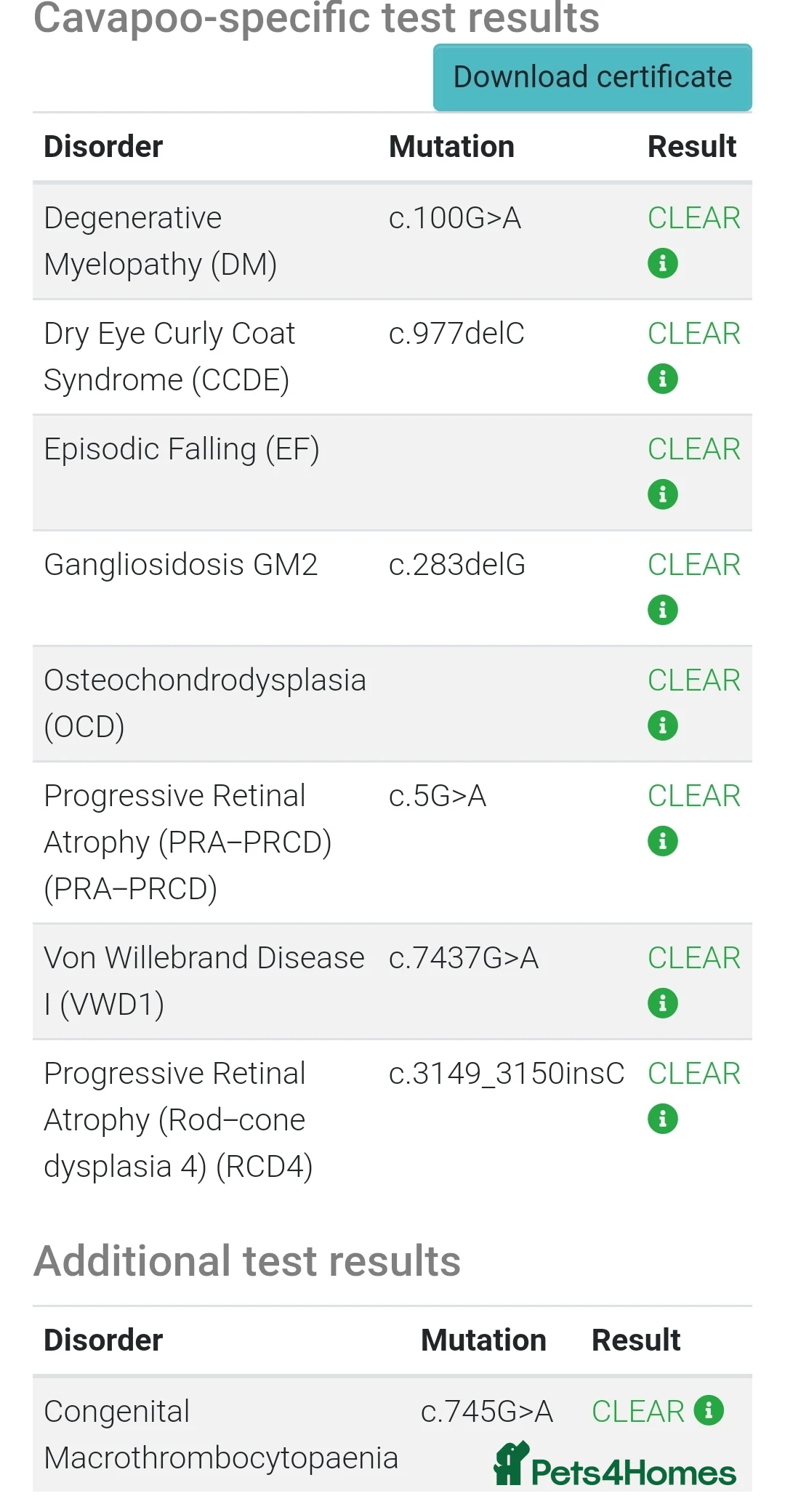The image size is (785, 1512).
Task: Click info icon for Gangliosidosis GM2 result
Action: click(x=662, y=610)
